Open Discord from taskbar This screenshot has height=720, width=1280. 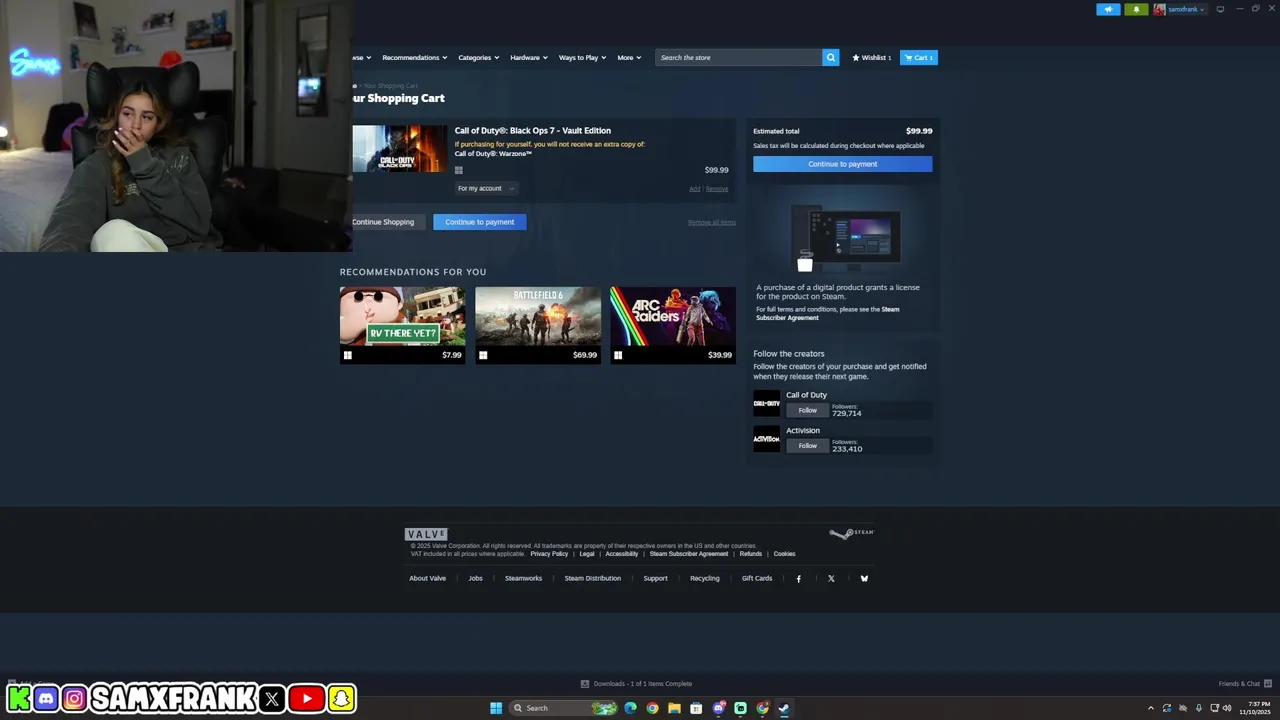point(718,708)
